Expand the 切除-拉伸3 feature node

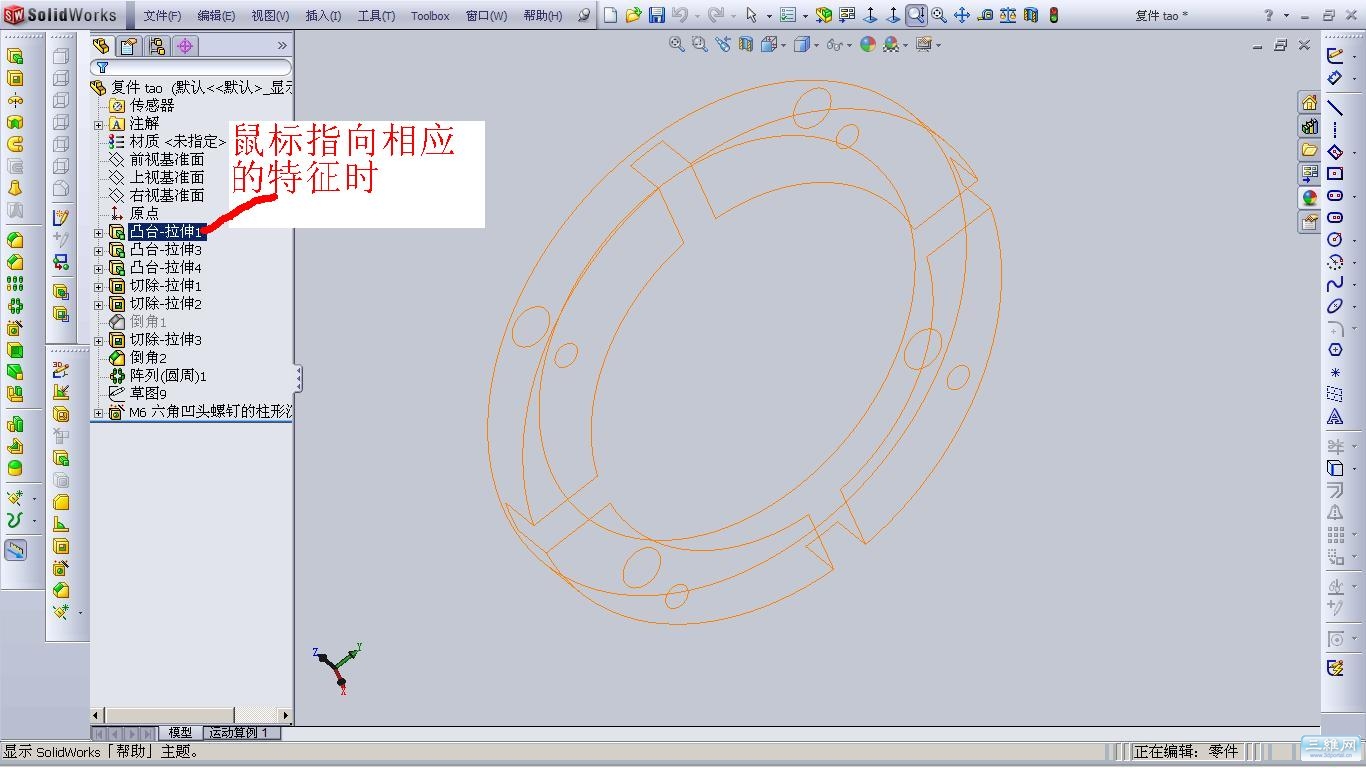click(x=98, y=340)
